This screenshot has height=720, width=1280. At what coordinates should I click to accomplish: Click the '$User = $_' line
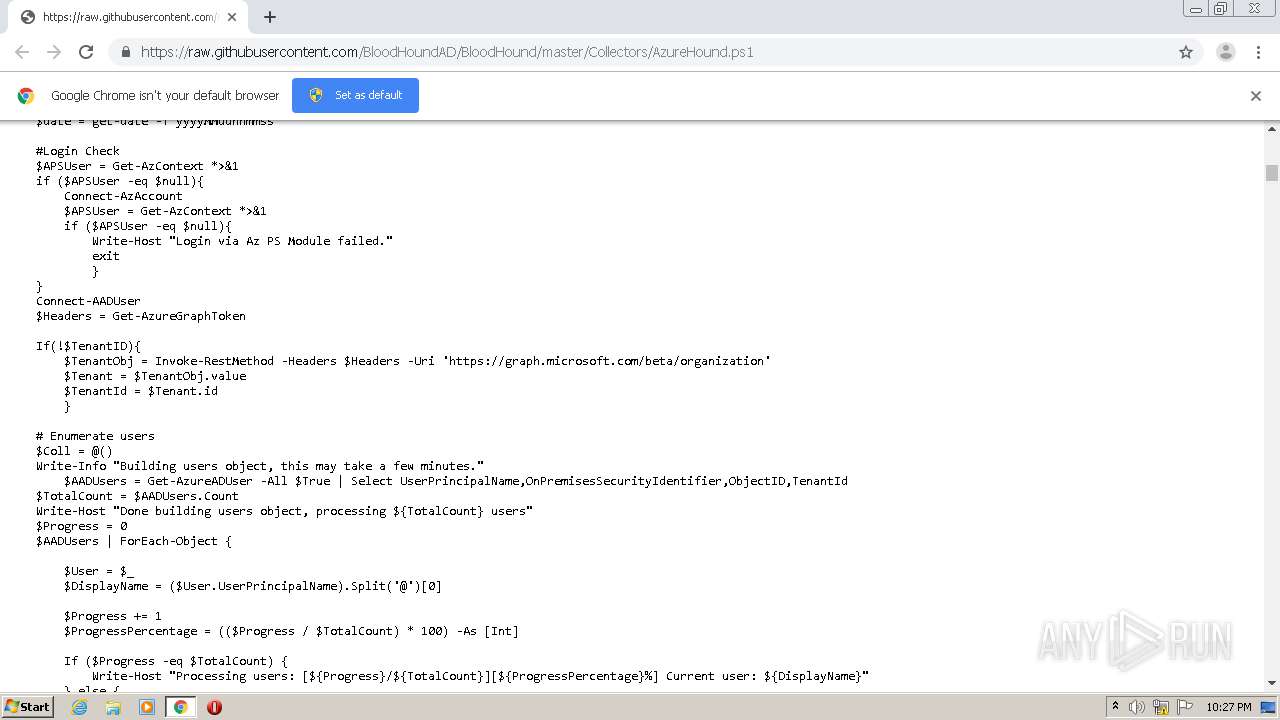99,571
